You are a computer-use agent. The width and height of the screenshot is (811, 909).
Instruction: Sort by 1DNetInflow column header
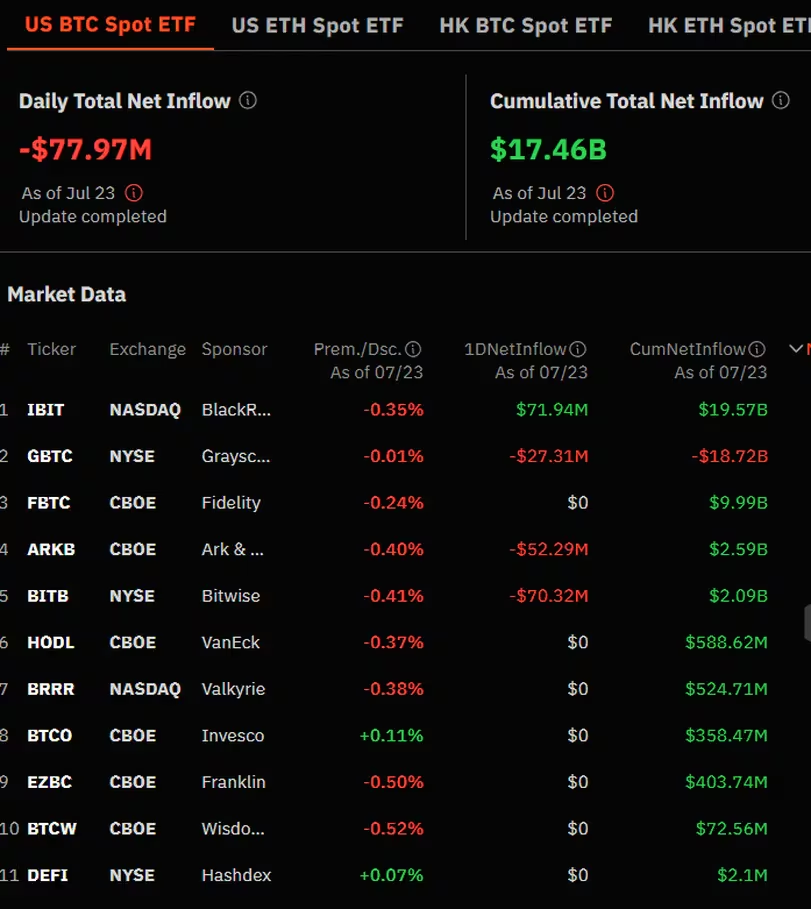[515, 349]
